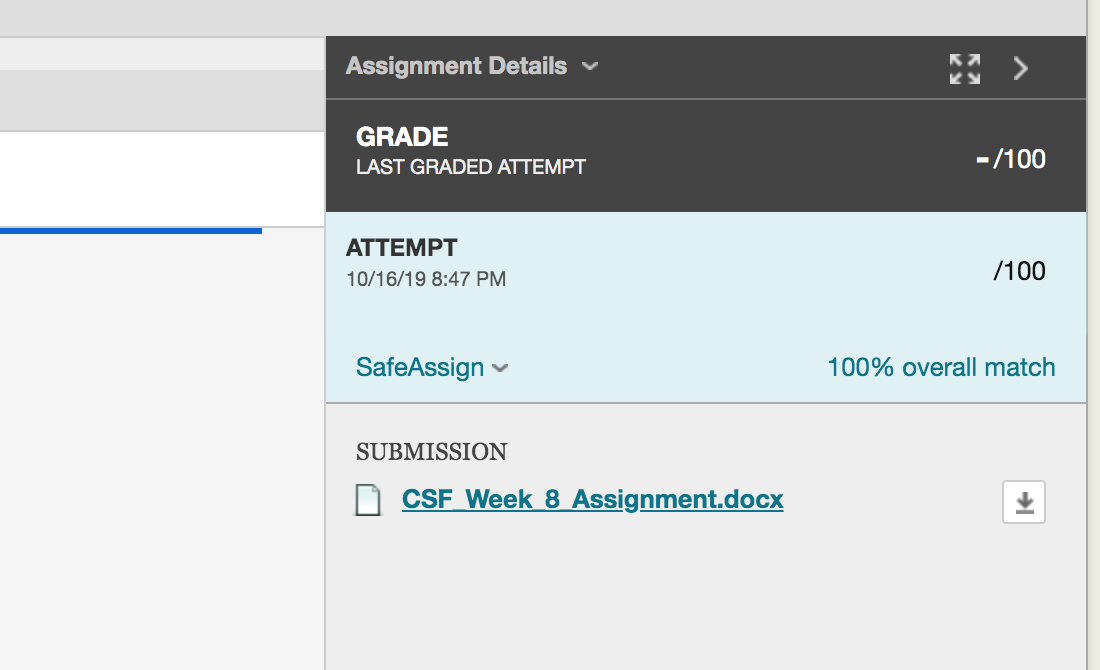Click the white document preview area
Screen dimensions: 1100x670
point(162,179)
